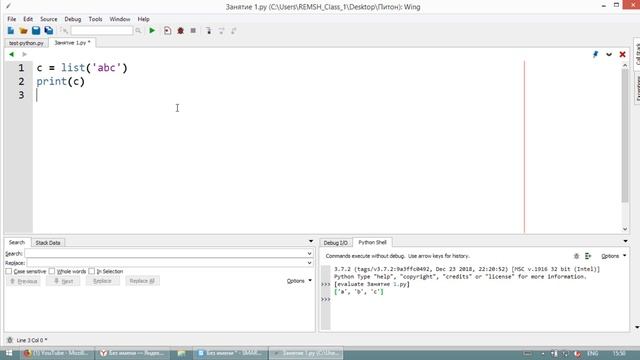Click the Next search button
This screenshot has width=640, height=360.
(63, 281)
